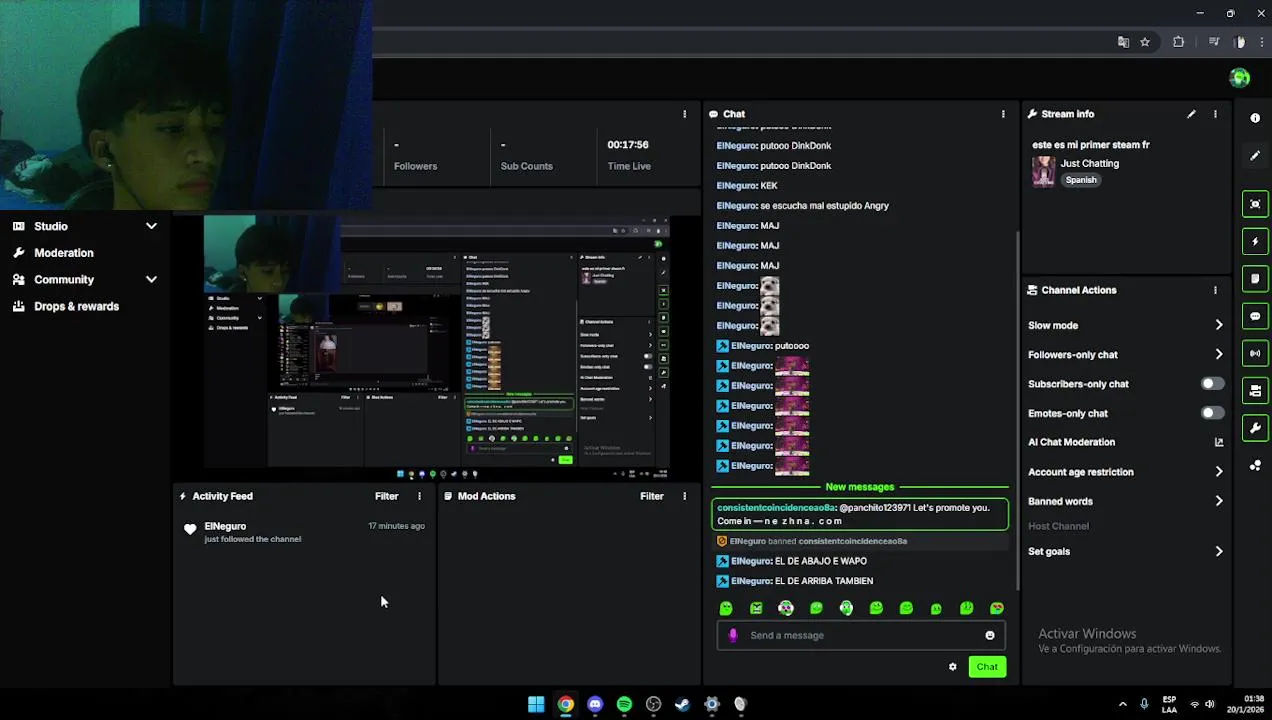Image resolution: width=1272 pixels, height=720 pixels.
Task: Open the info icon in the right sidebar
Action: point(1255,118)
